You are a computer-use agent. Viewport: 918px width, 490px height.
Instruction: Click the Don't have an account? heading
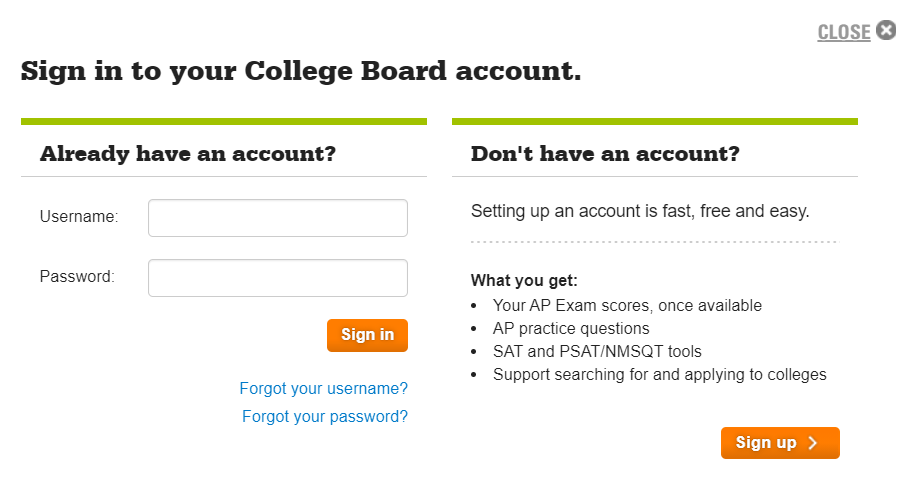605,154
